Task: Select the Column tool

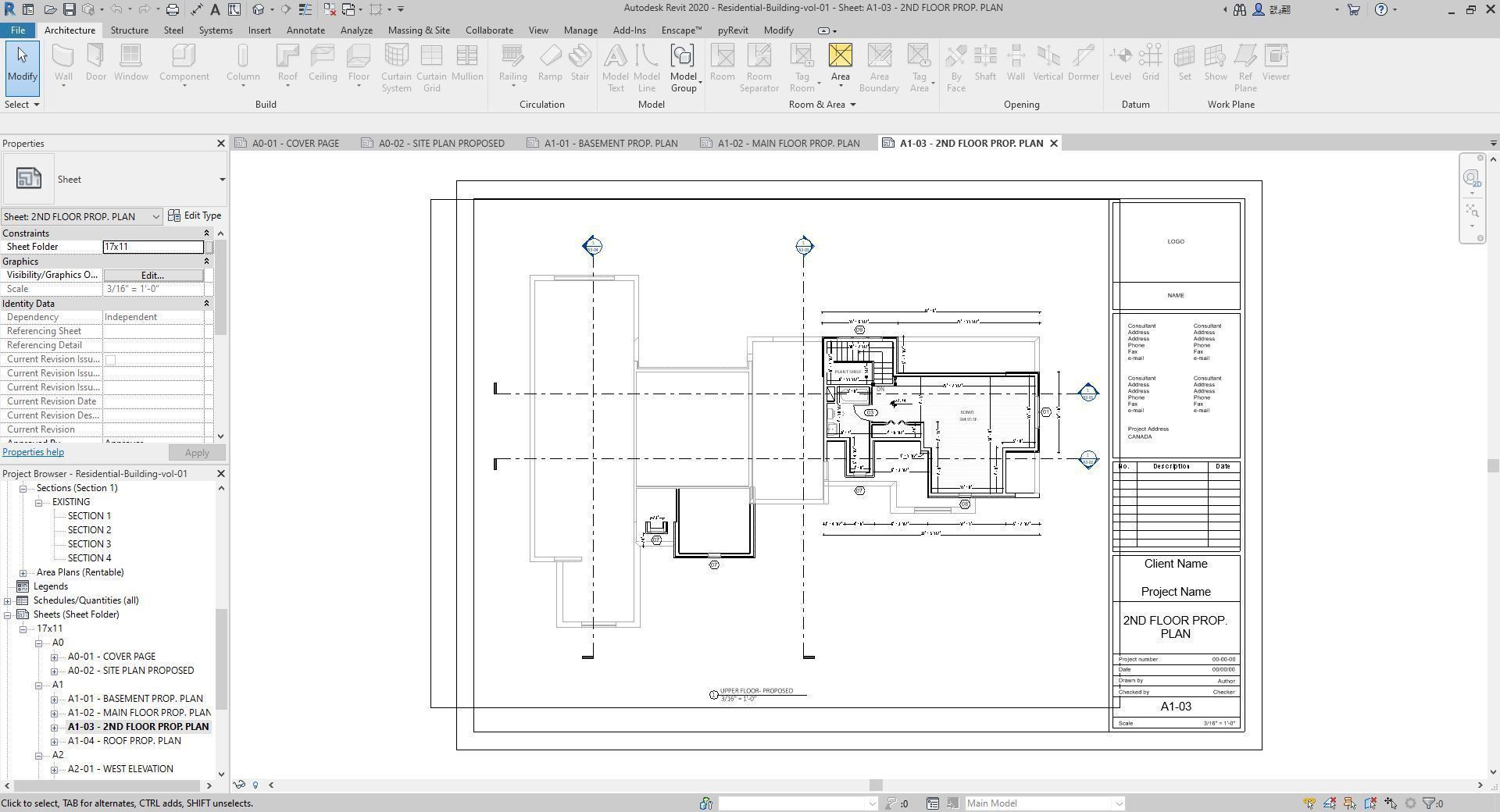Action: pos(243,64)
